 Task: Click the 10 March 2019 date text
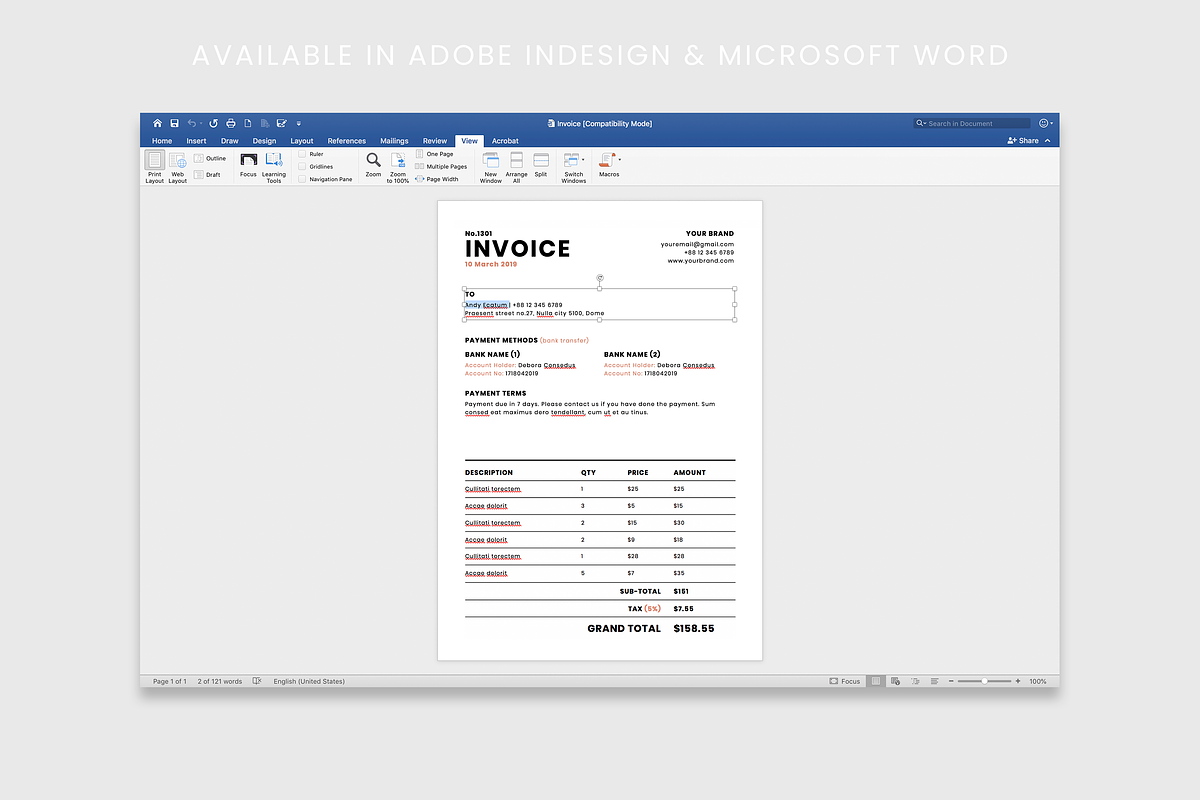pos(491,264)
